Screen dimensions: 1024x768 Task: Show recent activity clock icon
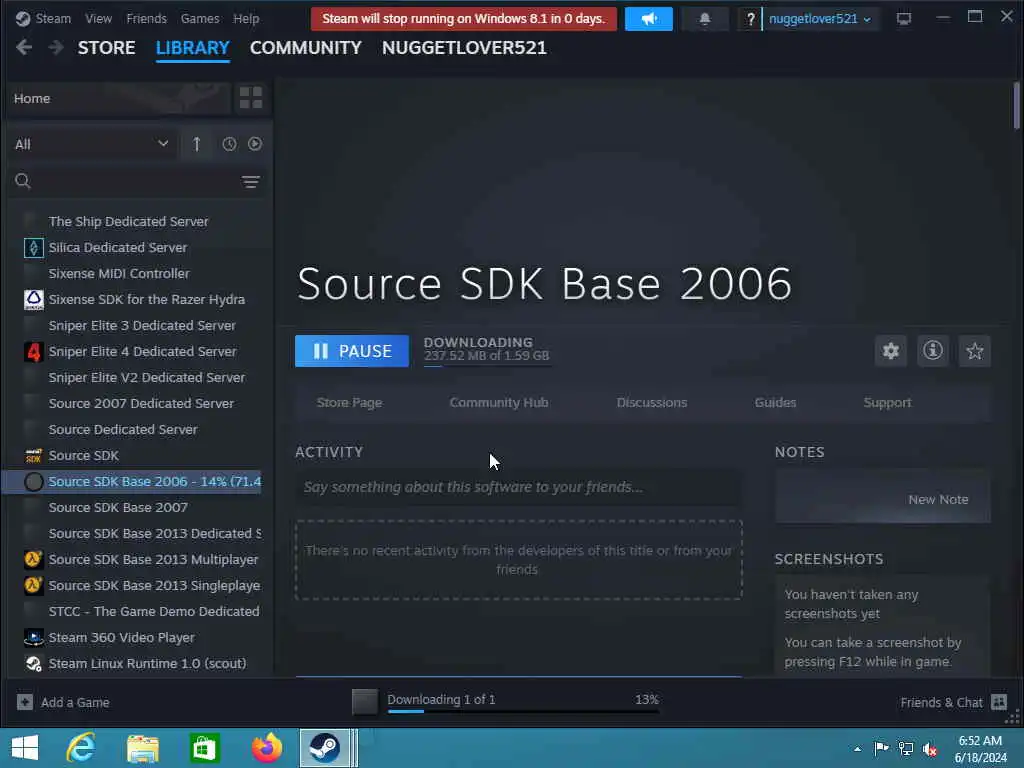229,144
